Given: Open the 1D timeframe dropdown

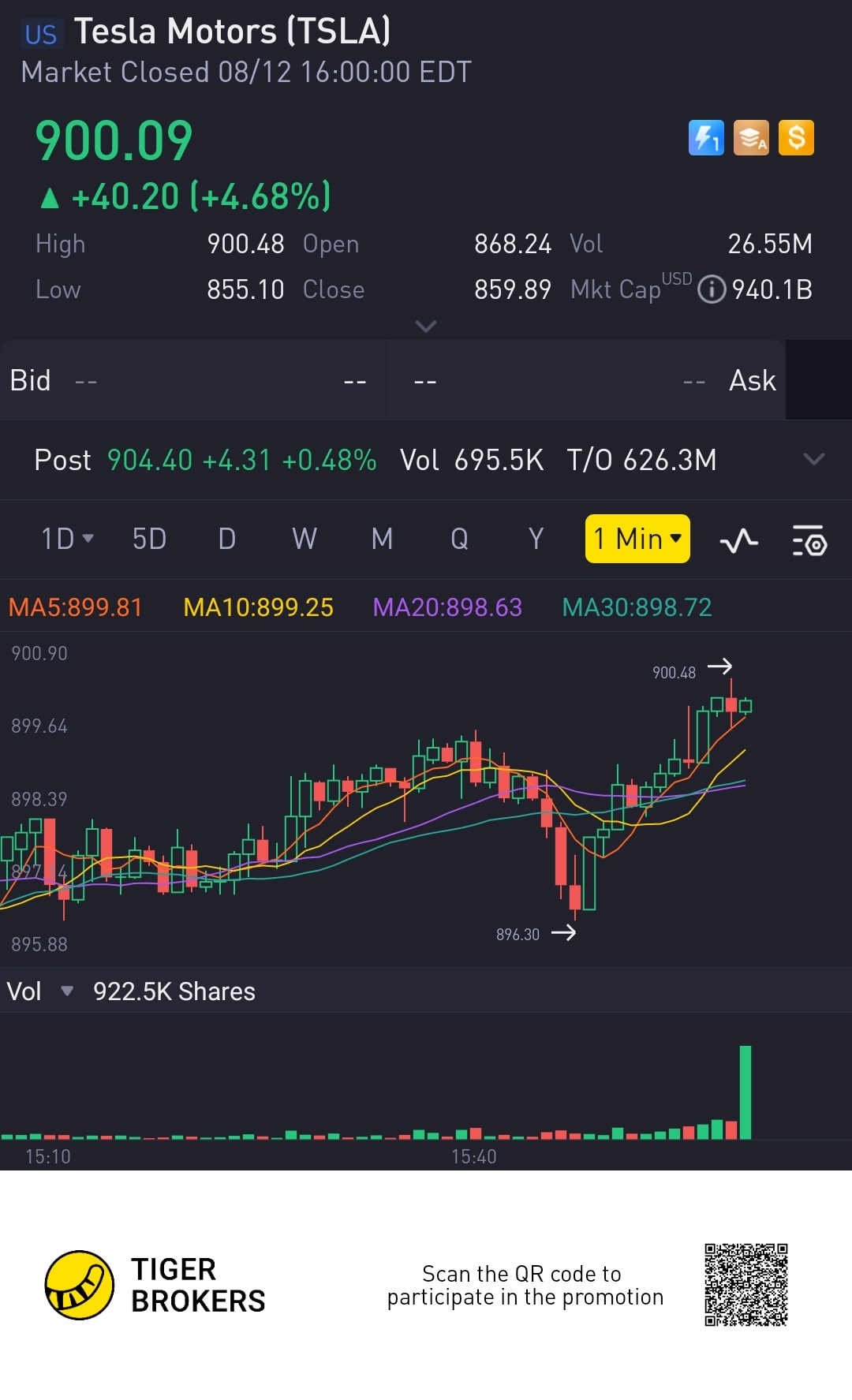Looking at the screenshot, I should click(67, 539).
